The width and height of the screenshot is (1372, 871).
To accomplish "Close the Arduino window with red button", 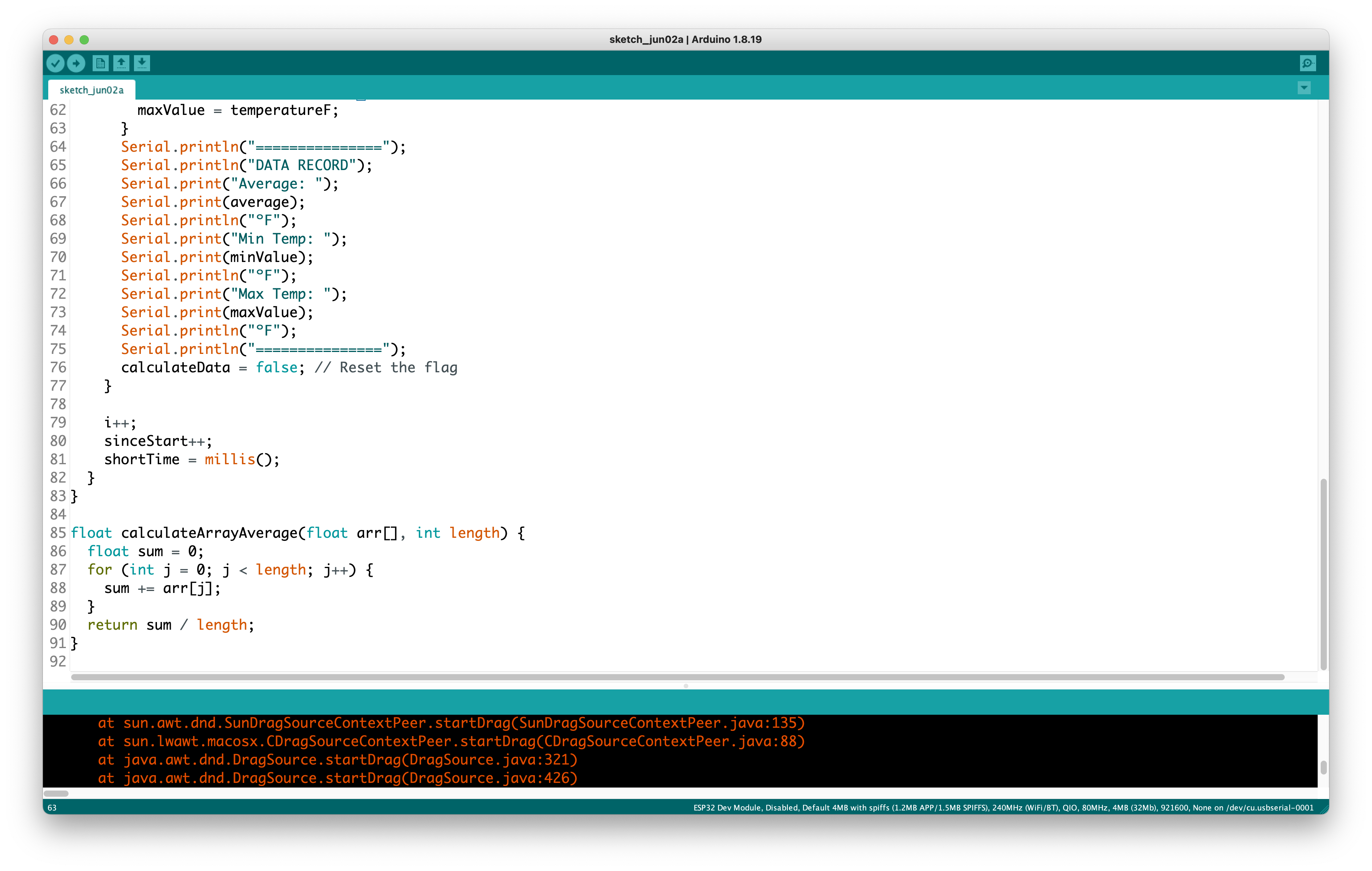I will pos(54,40).
